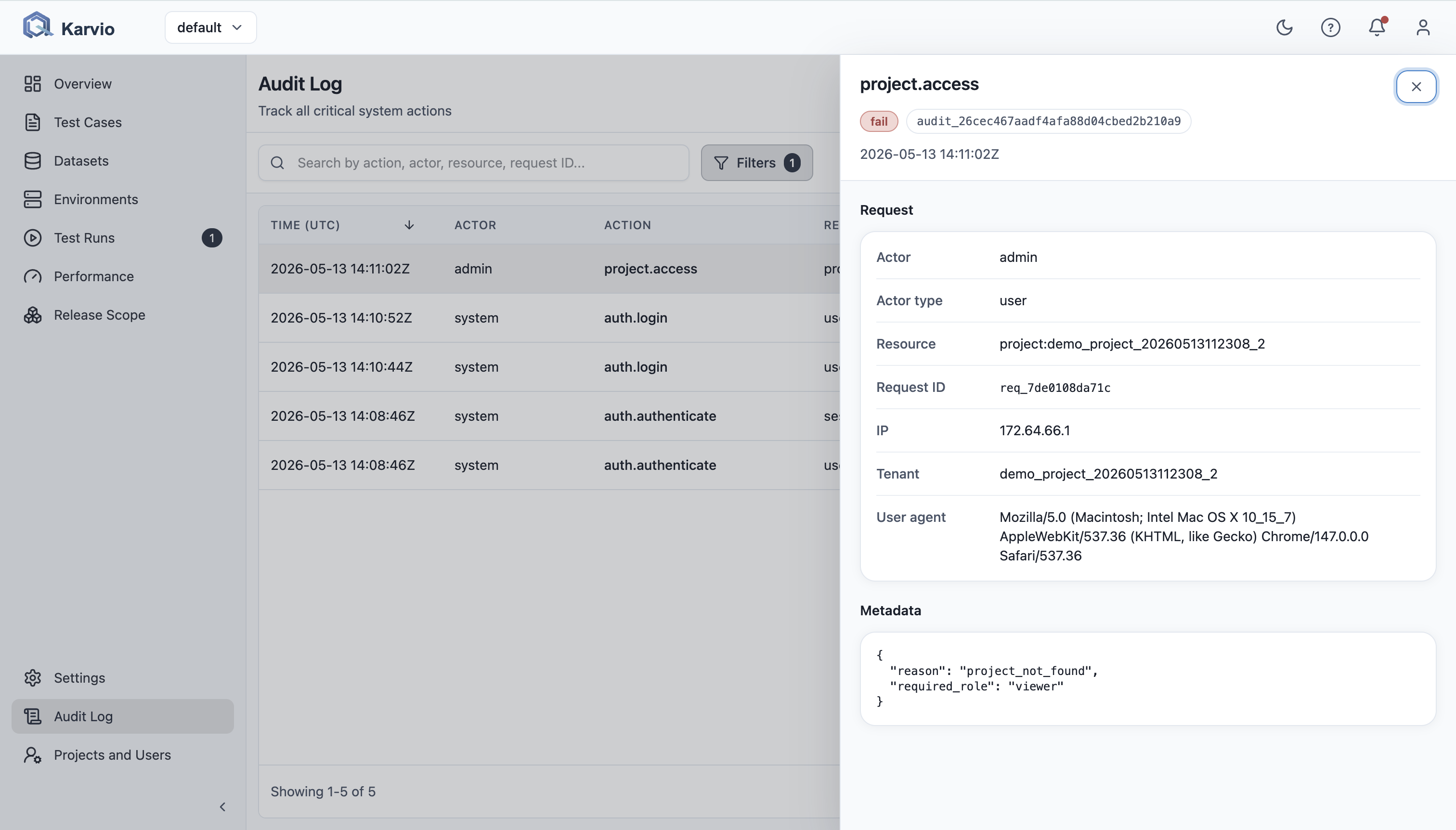Click the Datasets database icon

(32, 161)
